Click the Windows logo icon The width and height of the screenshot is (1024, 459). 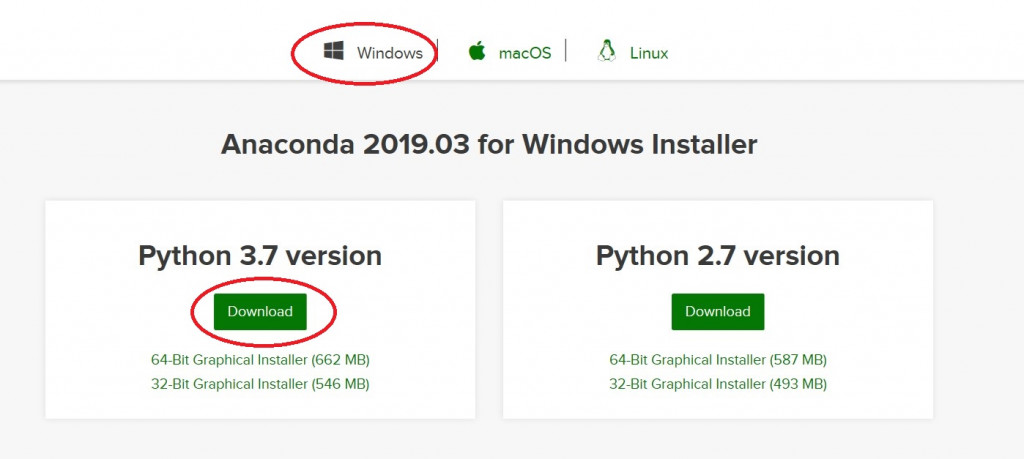[x=333, y=51]
